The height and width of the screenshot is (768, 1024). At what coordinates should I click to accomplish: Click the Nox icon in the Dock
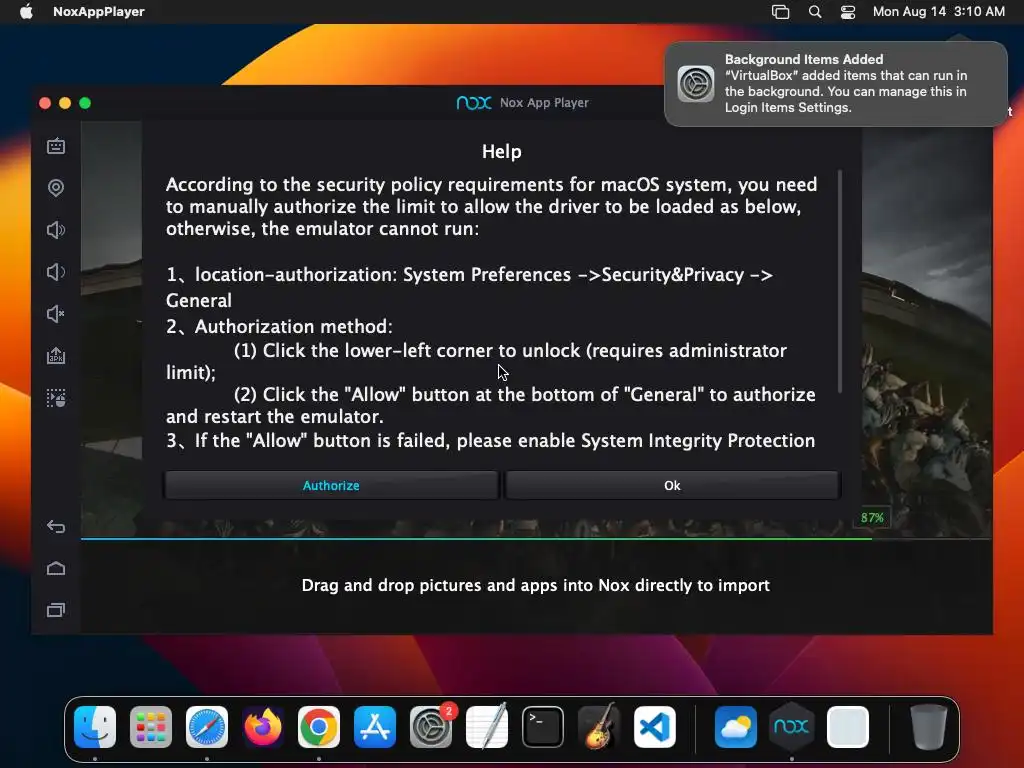pyautogui.click(x=792, y=726)
